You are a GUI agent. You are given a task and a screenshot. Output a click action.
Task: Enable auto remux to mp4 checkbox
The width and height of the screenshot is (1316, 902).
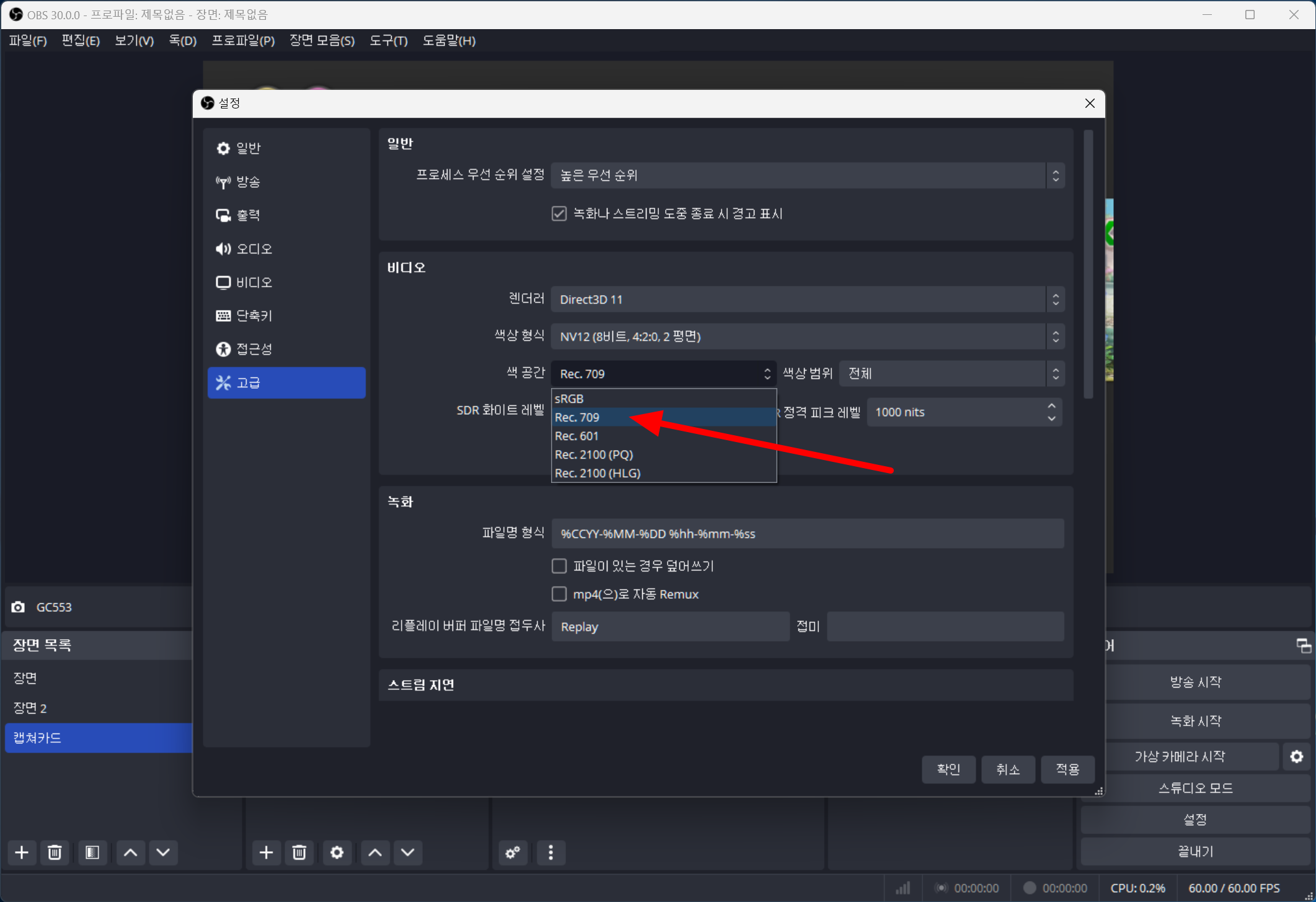[x=559, y=594]
